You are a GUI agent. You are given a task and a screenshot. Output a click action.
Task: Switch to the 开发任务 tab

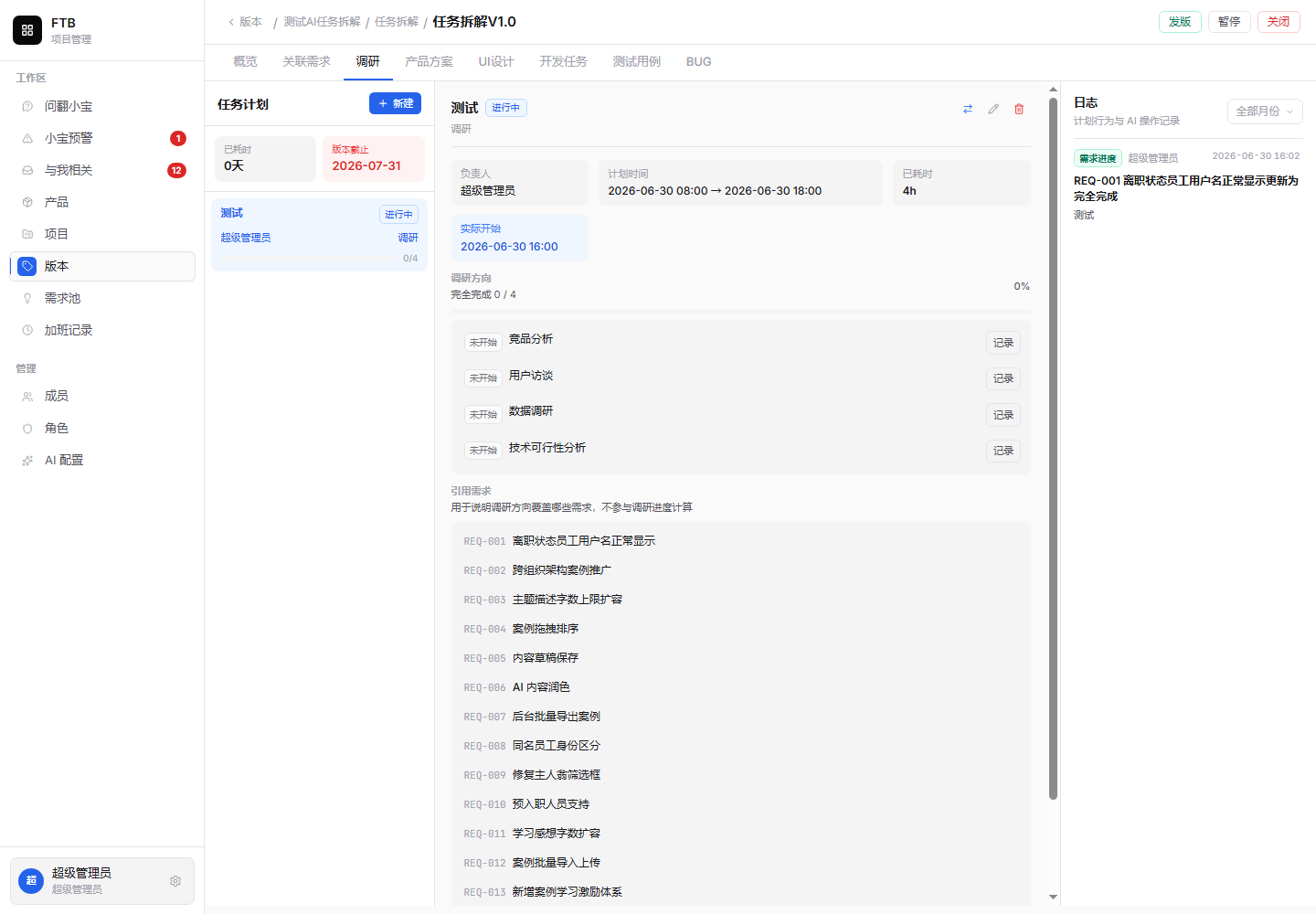(x=563, y=61)
